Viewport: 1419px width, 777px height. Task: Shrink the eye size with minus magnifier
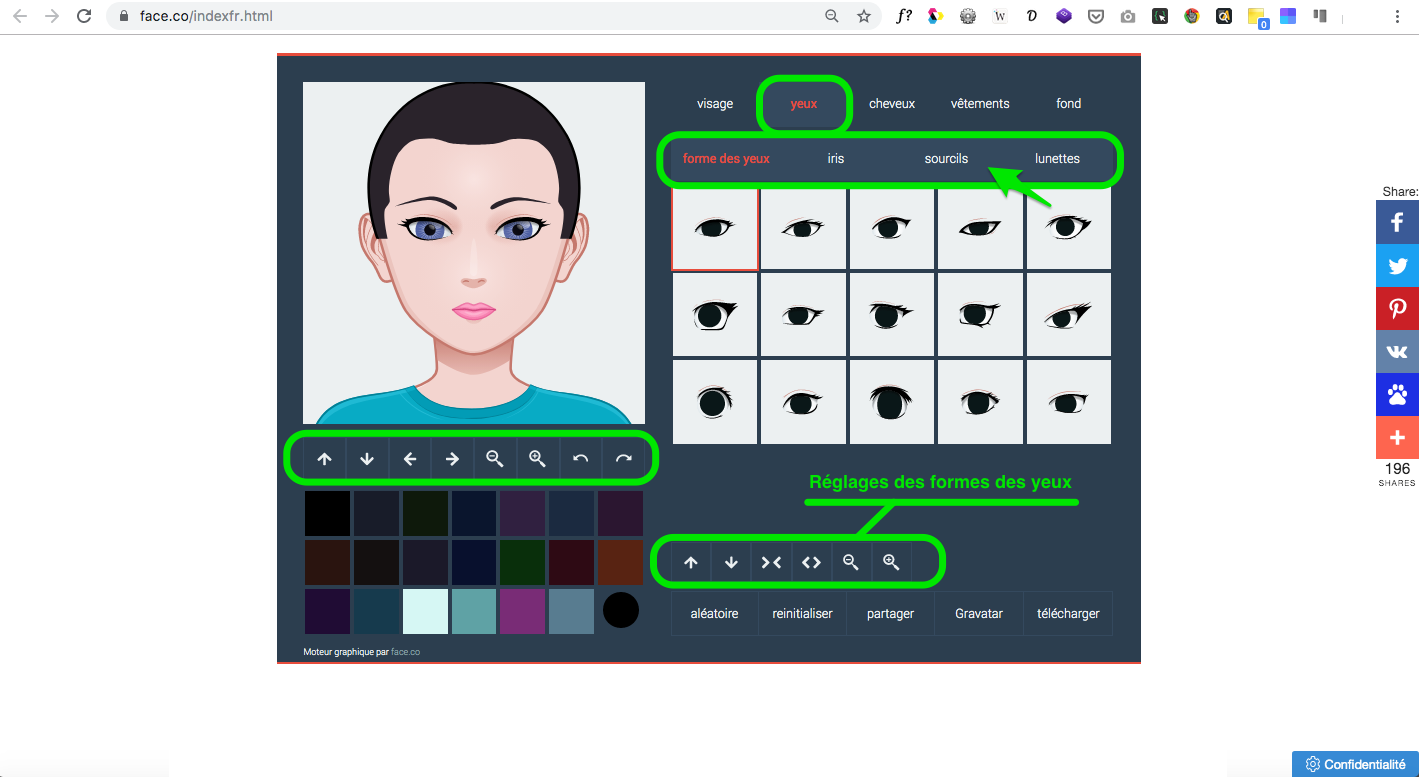click(851, 562)
